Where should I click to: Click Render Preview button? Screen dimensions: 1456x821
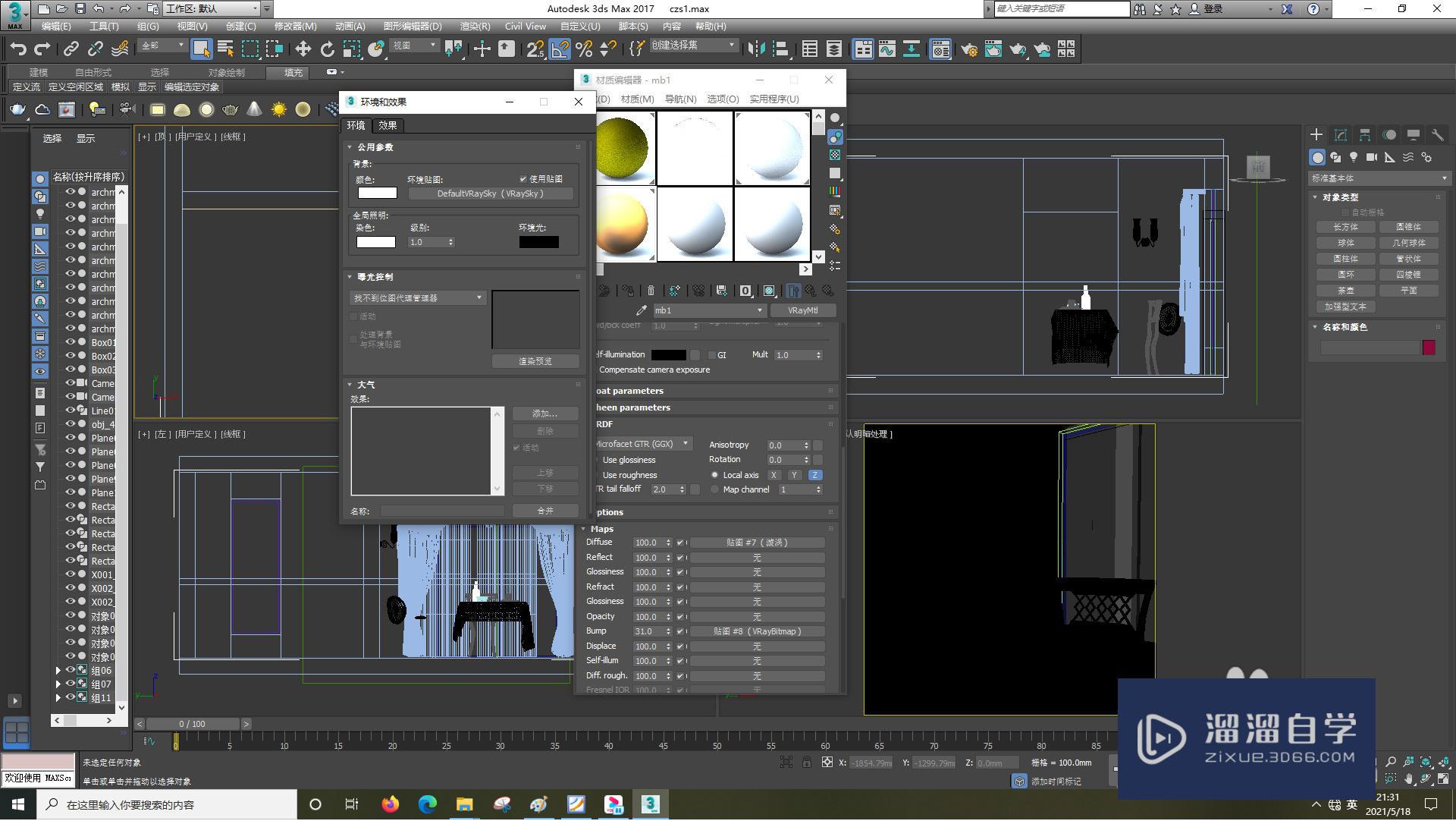(x=535, y=362)
